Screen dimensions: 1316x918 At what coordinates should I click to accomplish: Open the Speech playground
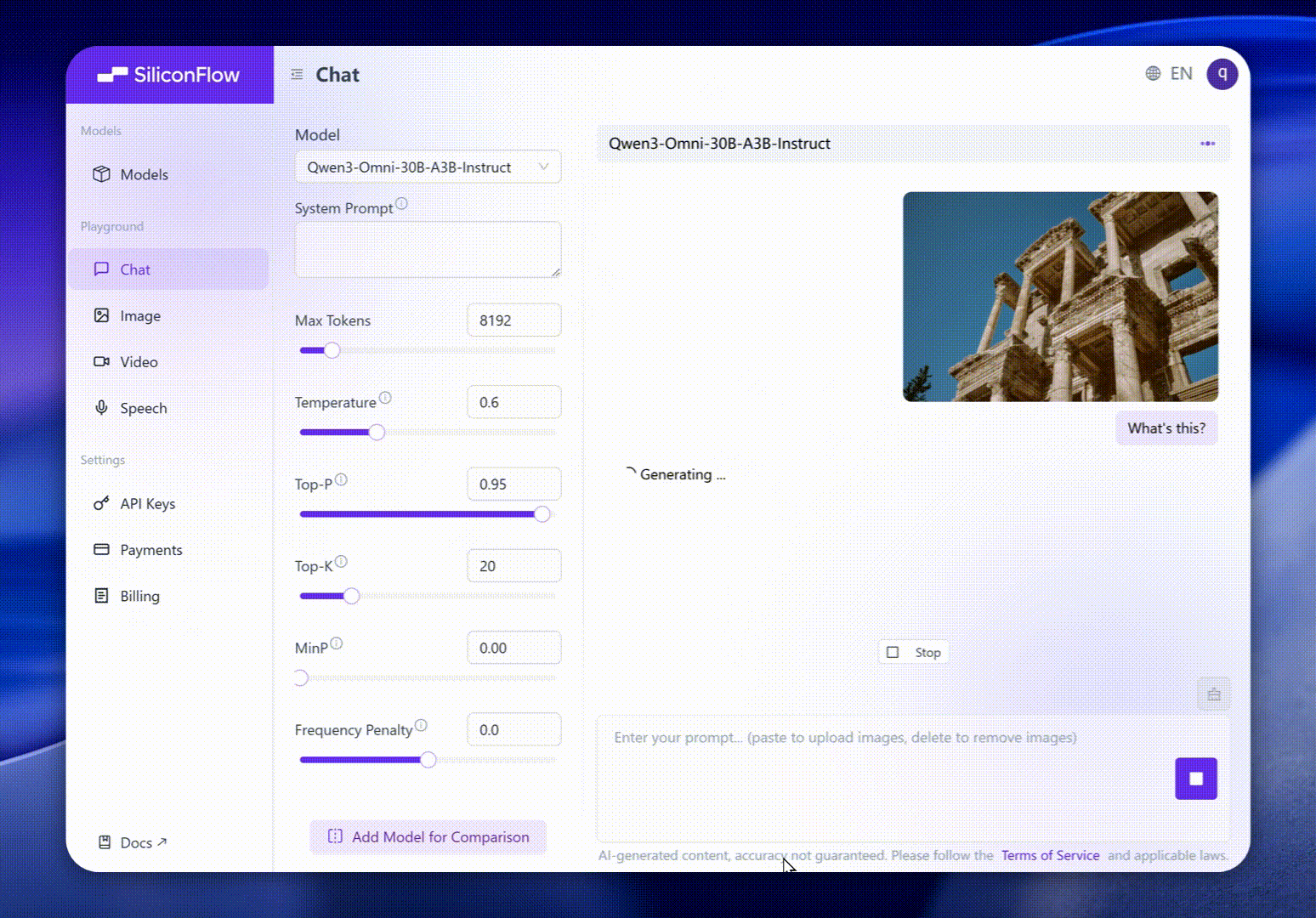(x=168, y=408)
